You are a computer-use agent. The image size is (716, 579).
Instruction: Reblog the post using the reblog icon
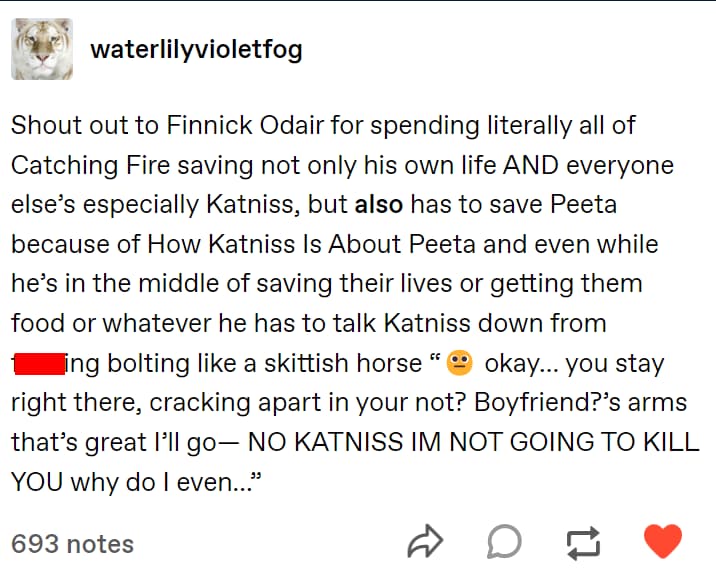[581, 542]
